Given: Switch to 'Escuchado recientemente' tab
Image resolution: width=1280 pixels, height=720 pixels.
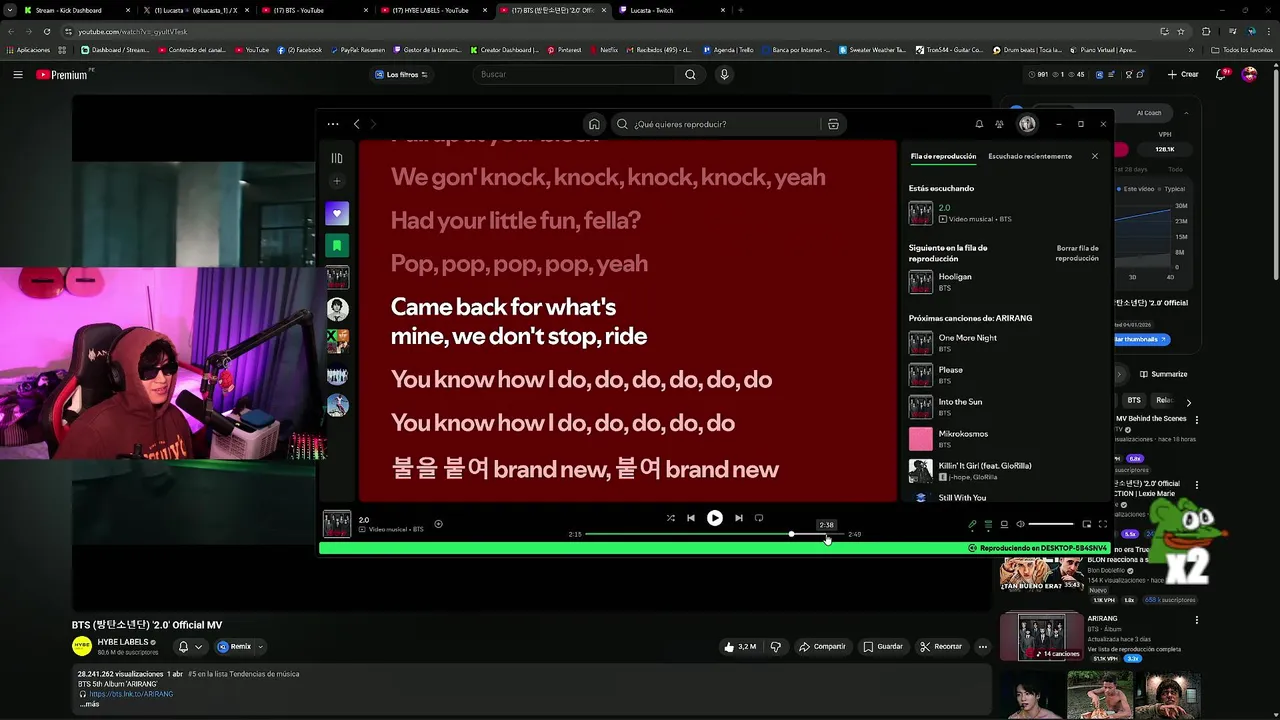Looking at the screenshot, I should [1030, 156].
